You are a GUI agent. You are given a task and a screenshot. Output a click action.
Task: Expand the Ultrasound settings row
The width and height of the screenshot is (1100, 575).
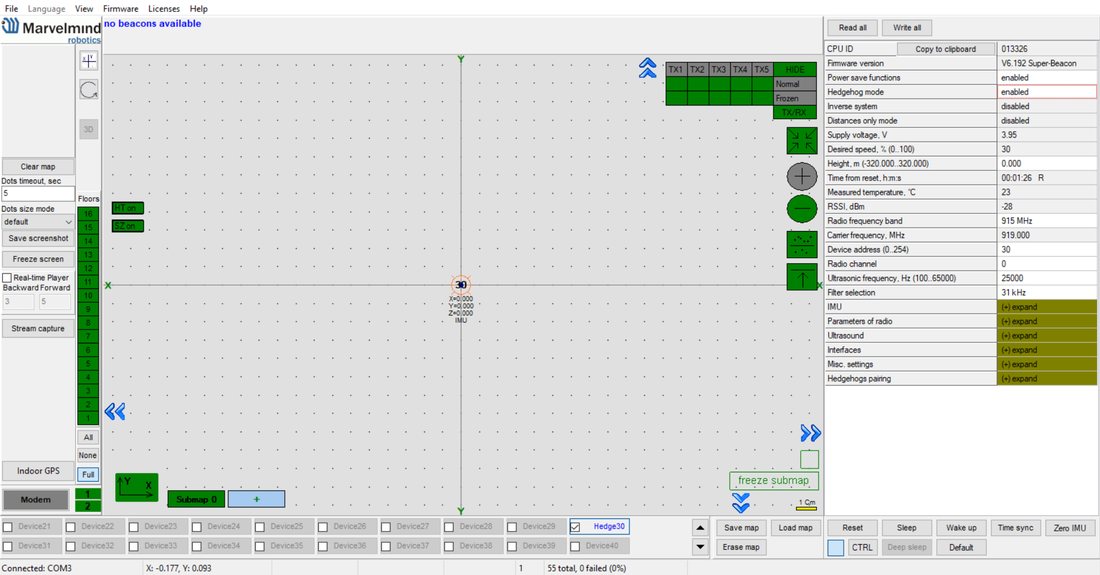(x=1046, y=336)
